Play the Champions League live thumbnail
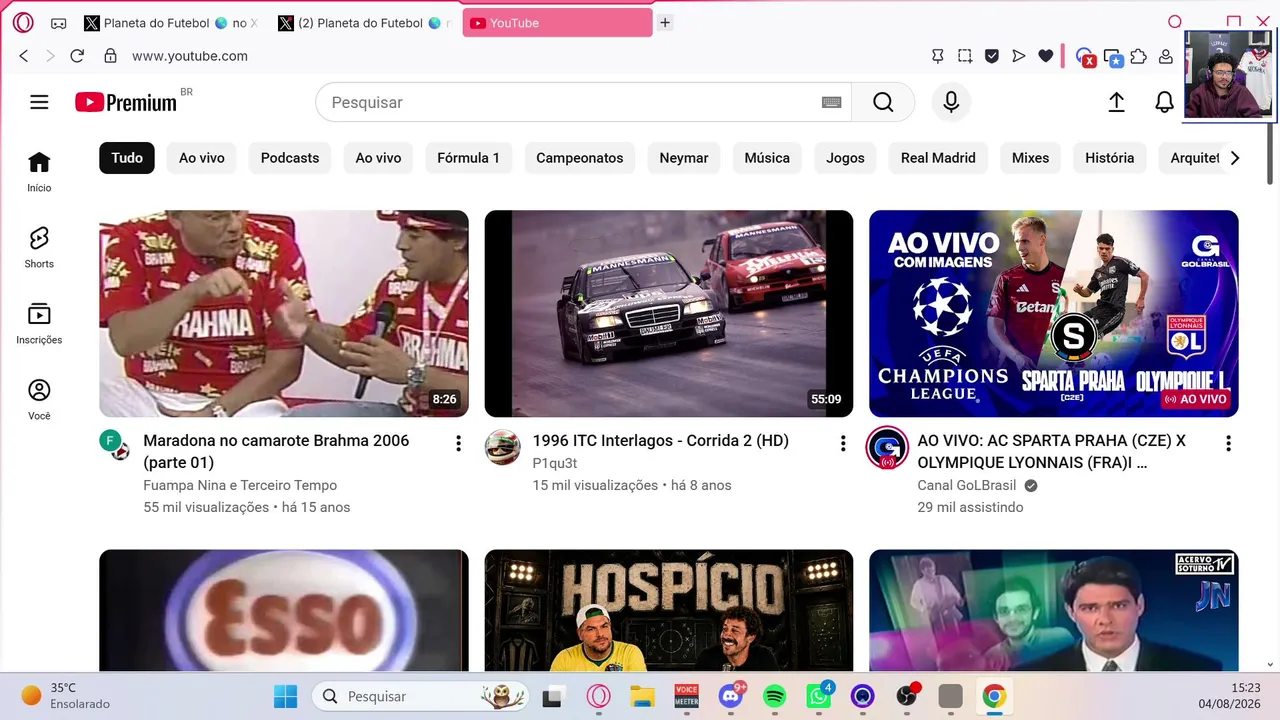The image size is (1280, 720). coord(1054,313)
